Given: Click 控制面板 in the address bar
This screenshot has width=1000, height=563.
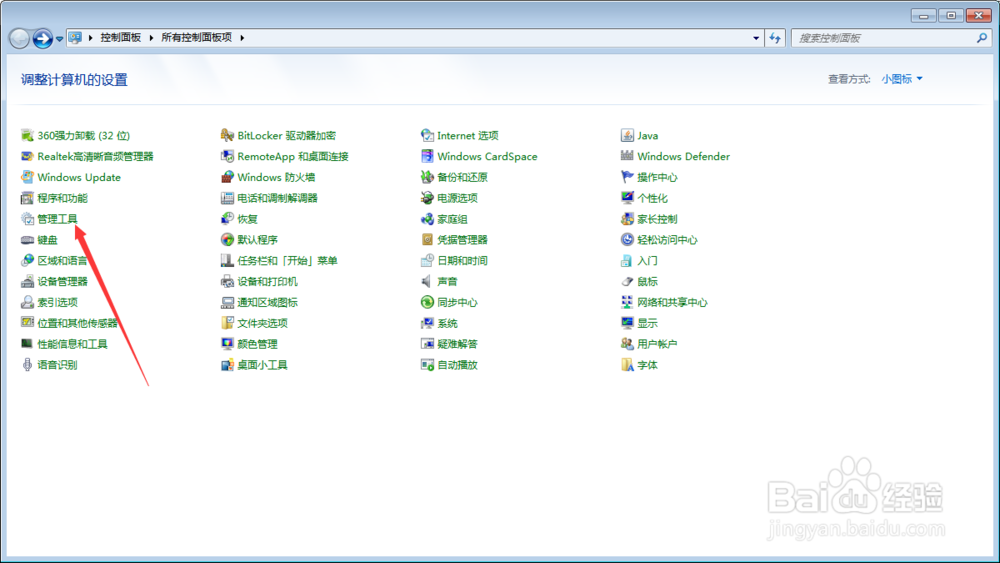Looking at the screenshot, I should coord(121,38).
